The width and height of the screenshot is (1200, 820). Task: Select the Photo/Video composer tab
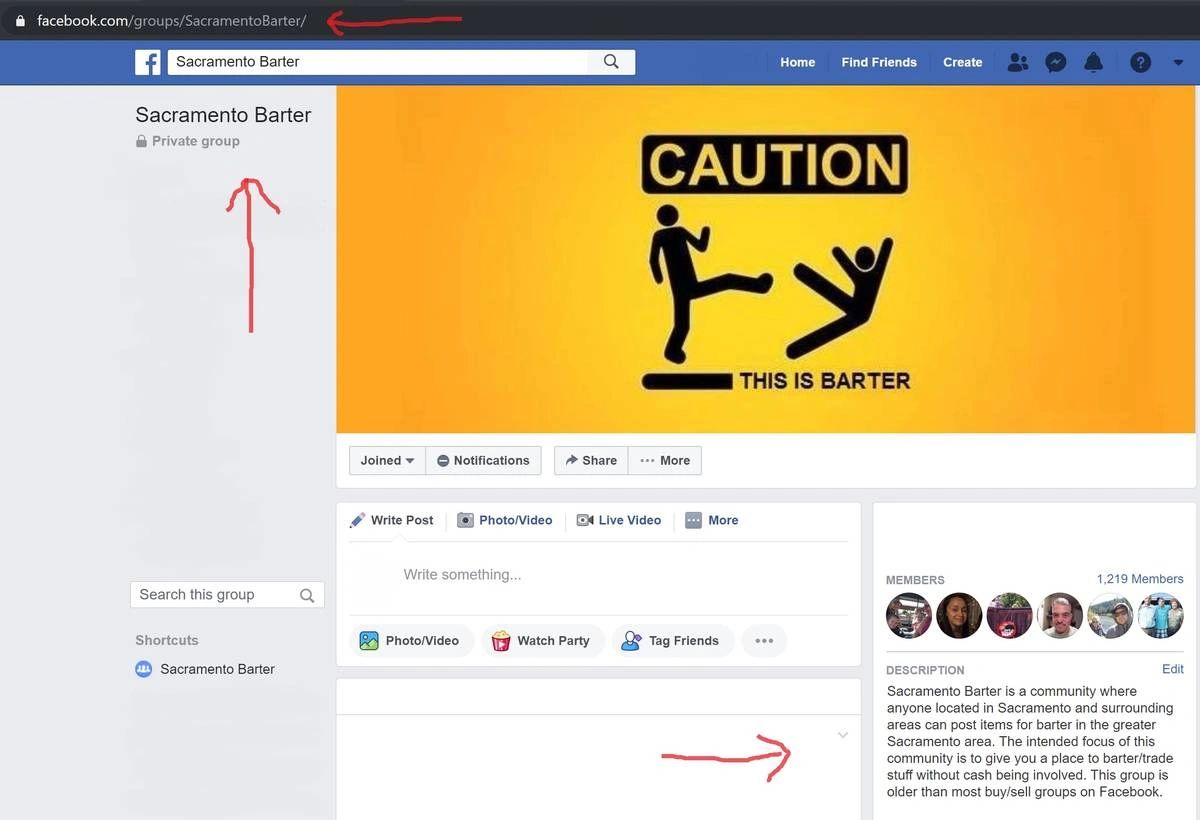click(505, 520)
